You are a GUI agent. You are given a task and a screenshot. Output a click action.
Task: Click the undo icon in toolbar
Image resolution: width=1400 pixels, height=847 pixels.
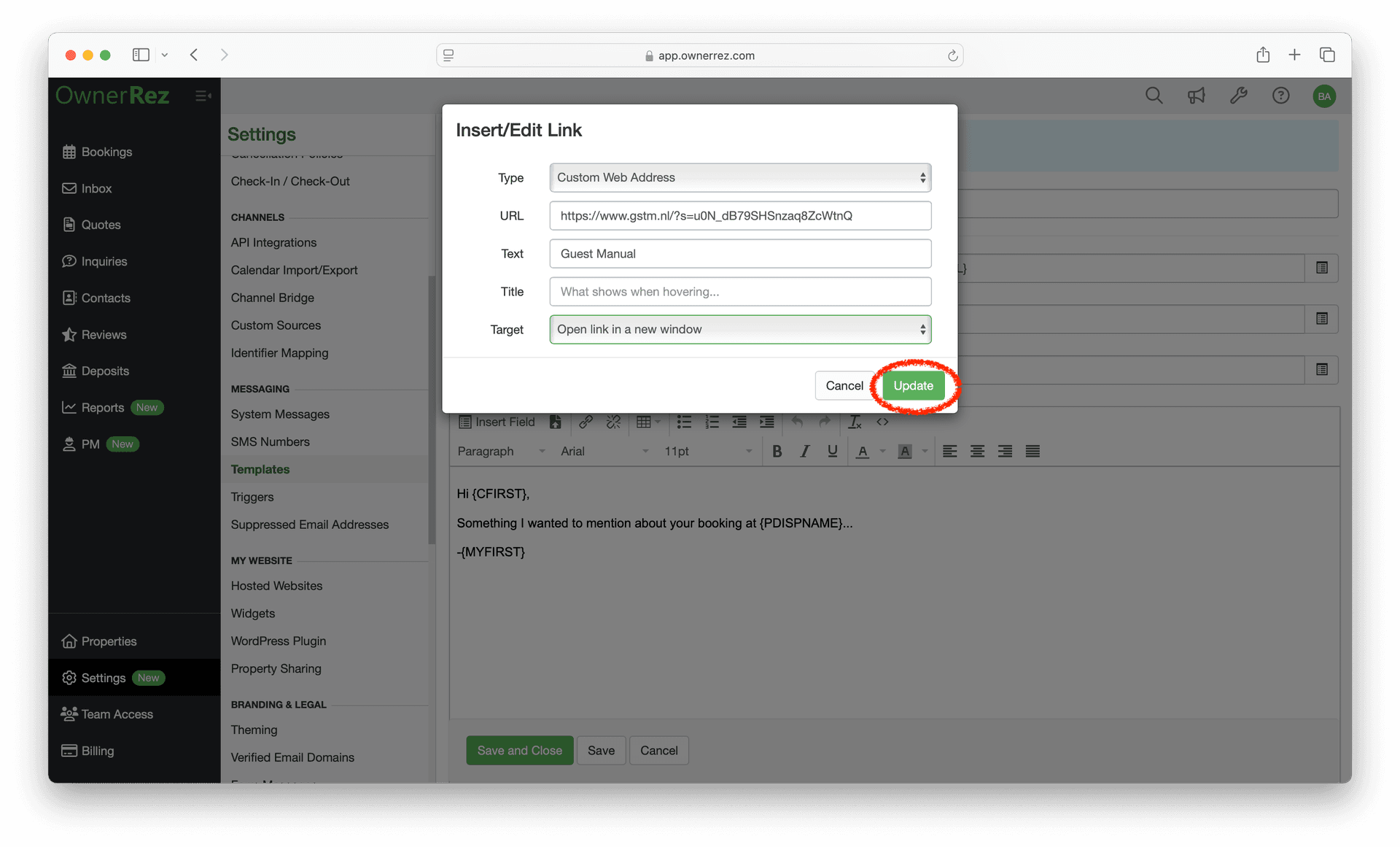[797, 421]
